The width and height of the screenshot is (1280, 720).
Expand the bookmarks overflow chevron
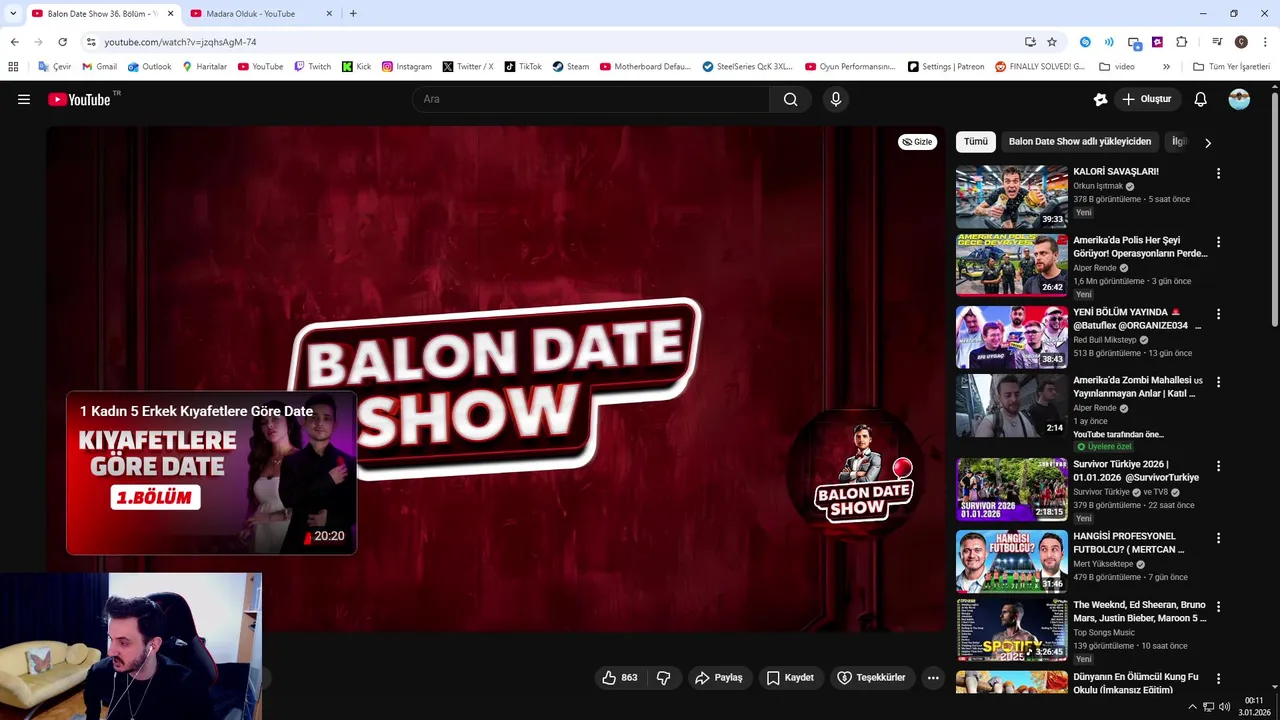tap(1166, 67)
